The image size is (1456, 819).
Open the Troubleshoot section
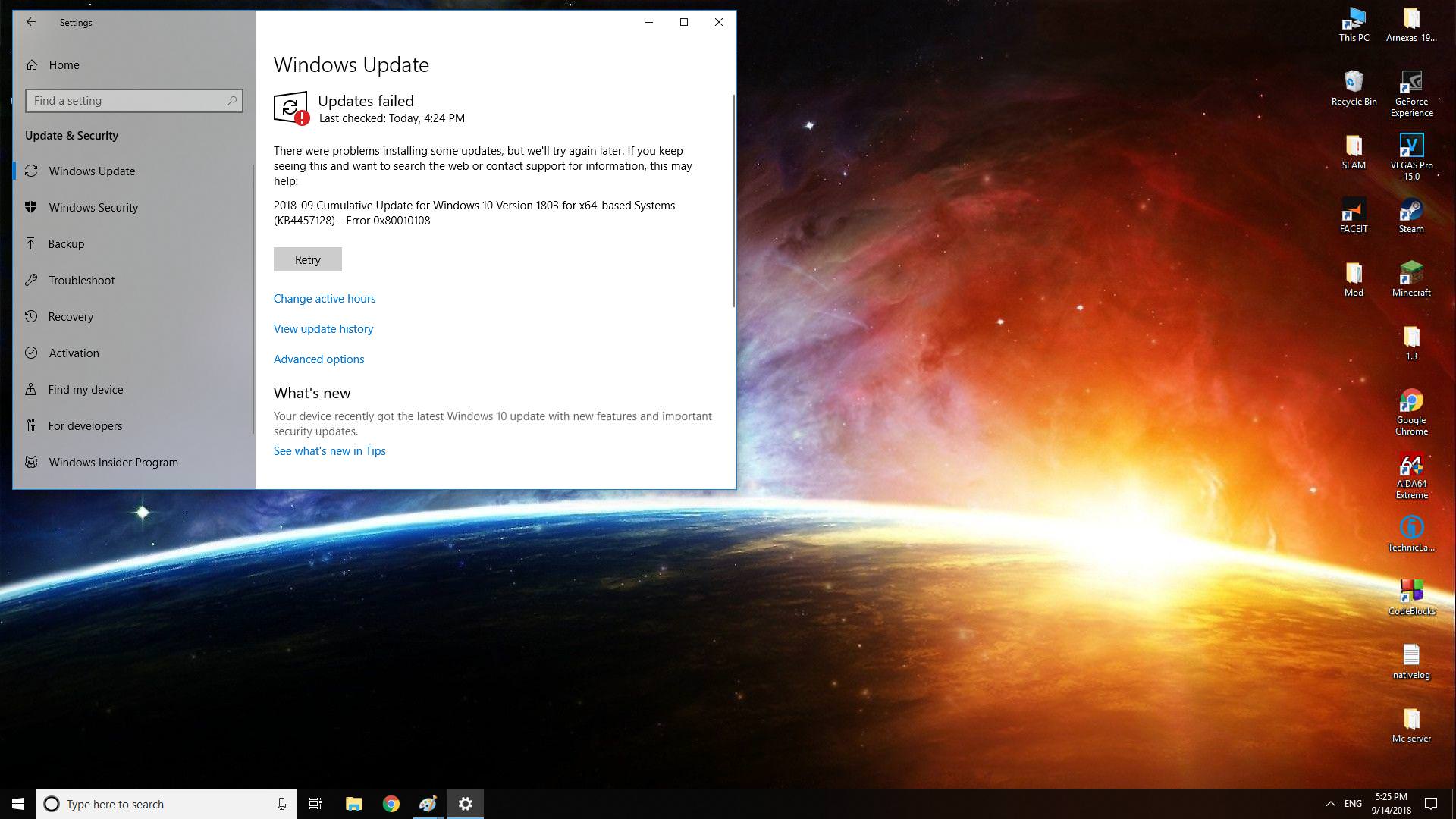133,280
